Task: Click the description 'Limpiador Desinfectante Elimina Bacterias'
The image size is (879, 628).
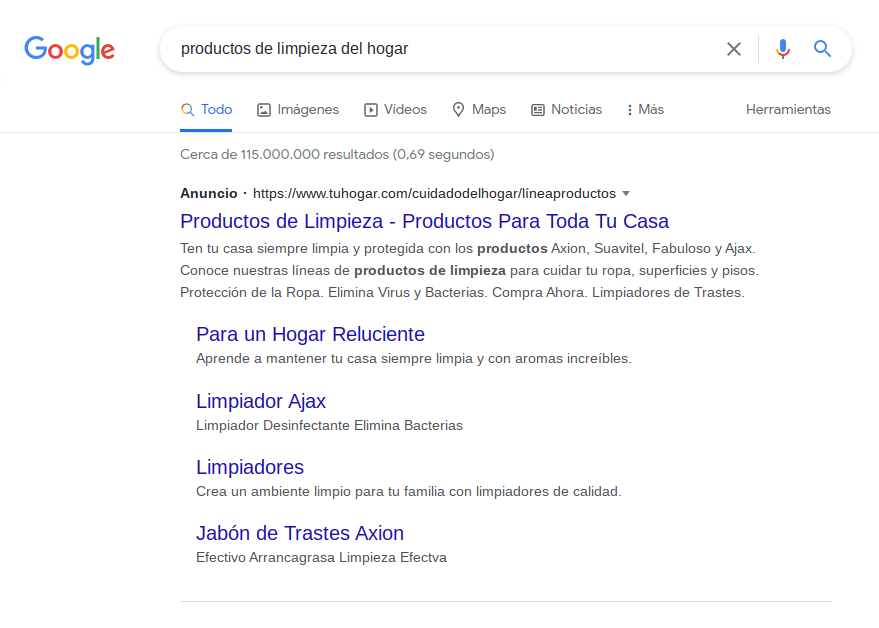Action: tap(329, 426)
